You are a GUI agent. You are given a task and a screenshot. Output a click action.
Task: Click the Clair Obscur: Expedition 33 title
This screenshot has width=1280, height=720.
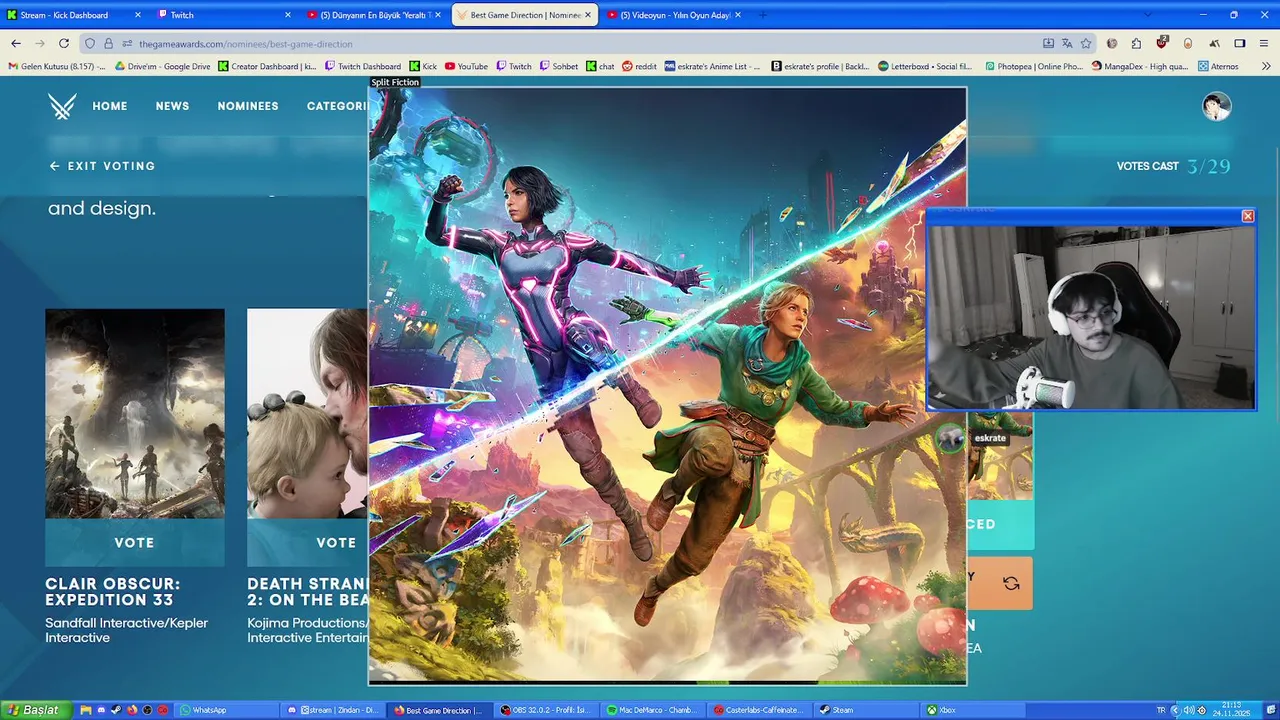point(113,592)
